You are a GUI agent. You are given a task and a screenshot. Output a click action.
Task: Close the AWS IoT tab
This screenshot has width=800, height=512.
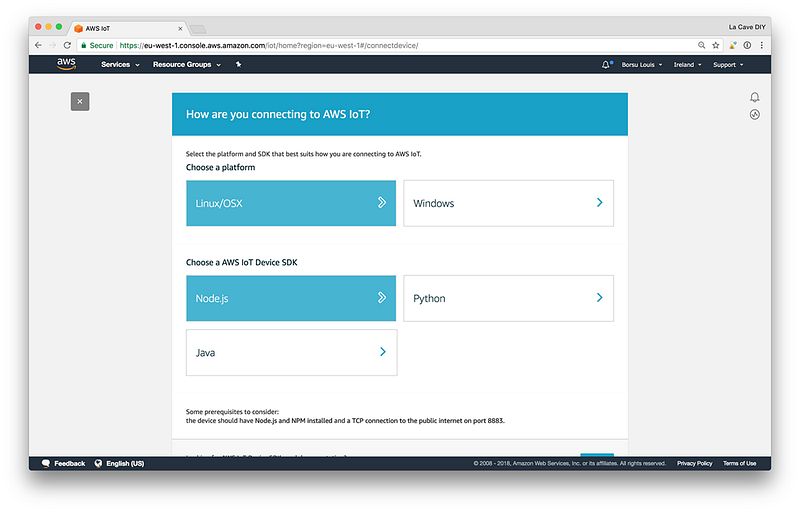180,29
